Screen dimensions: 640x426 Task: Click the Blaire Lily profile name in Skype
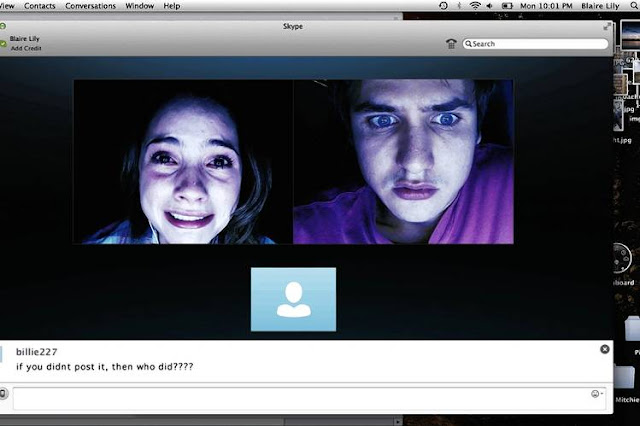(24, 39)
